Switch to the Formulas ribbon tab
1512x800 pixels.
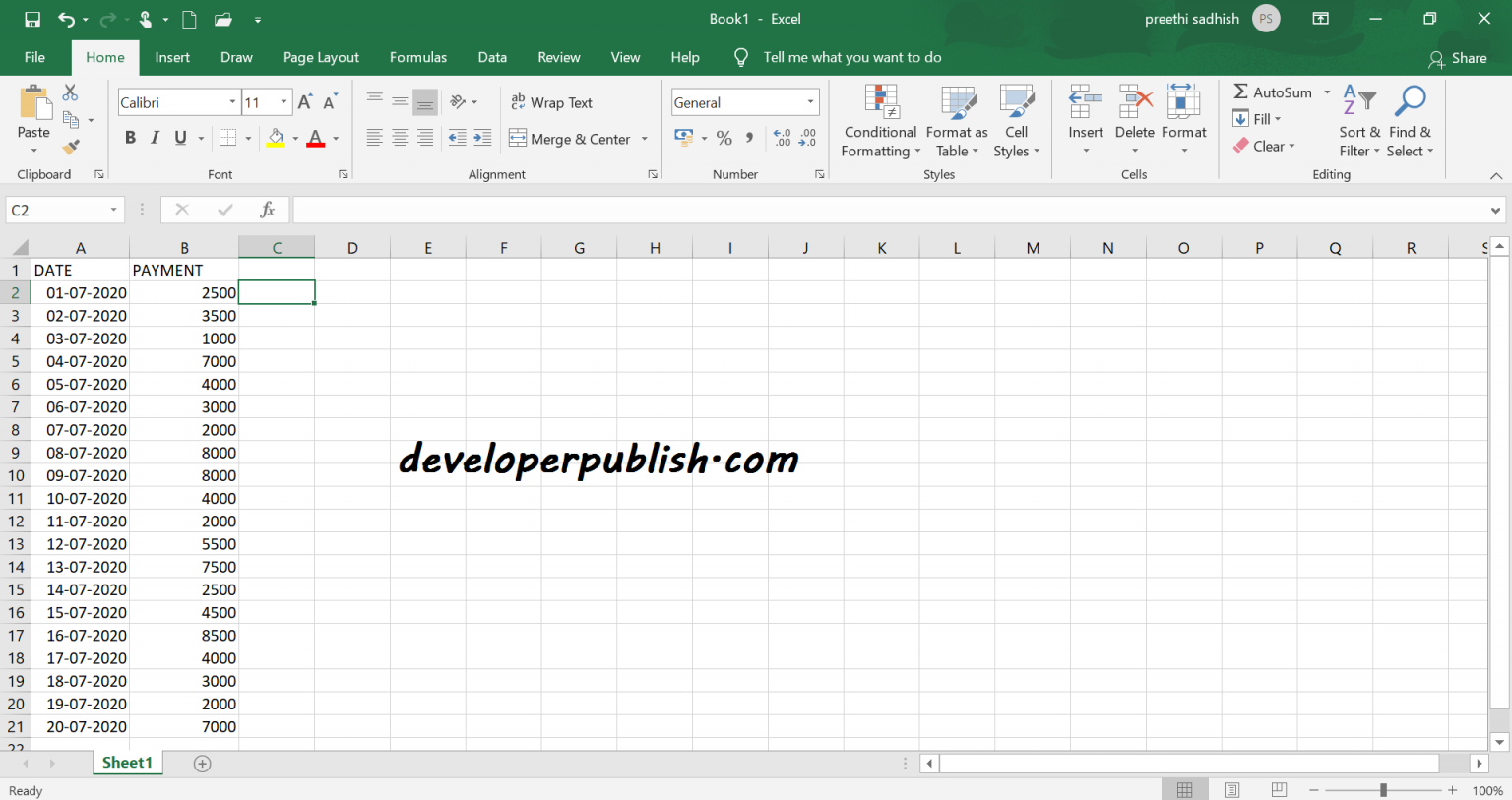point(417,57)
